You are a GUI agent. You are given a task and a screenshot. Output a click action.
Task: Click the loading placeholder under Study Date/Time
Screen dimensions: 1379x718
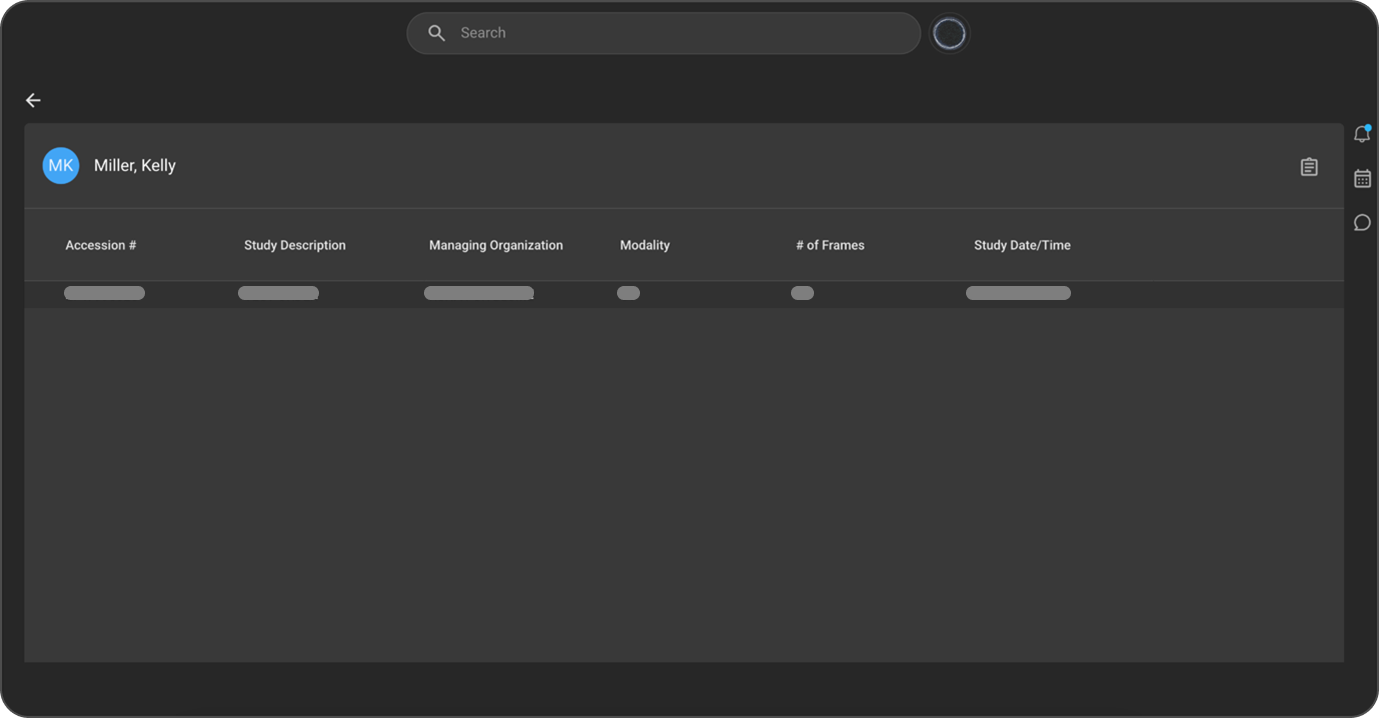(x=1018, y=293)
